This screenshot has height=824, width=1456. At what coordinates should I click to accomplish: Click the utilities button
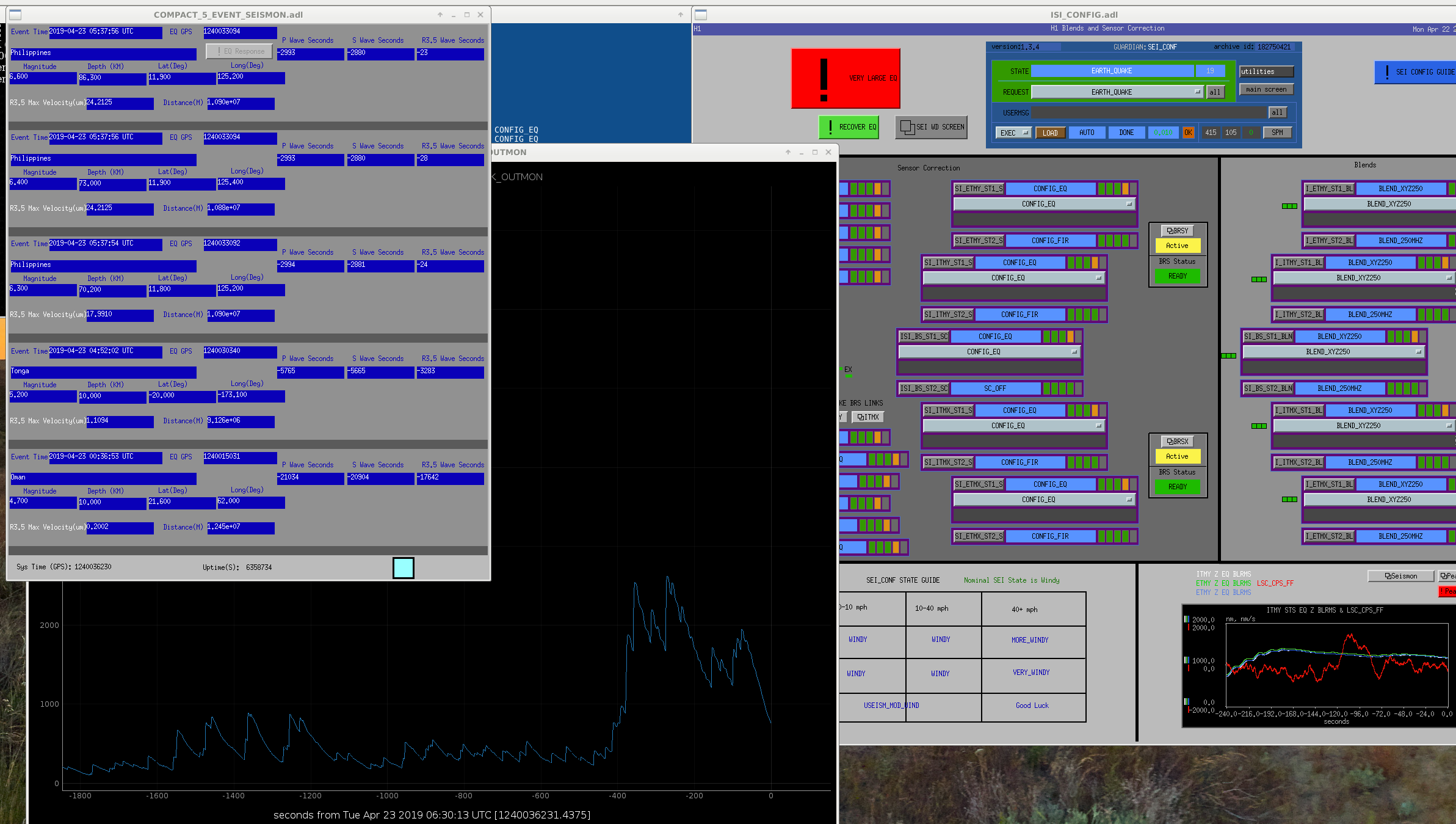(1266, 71)
